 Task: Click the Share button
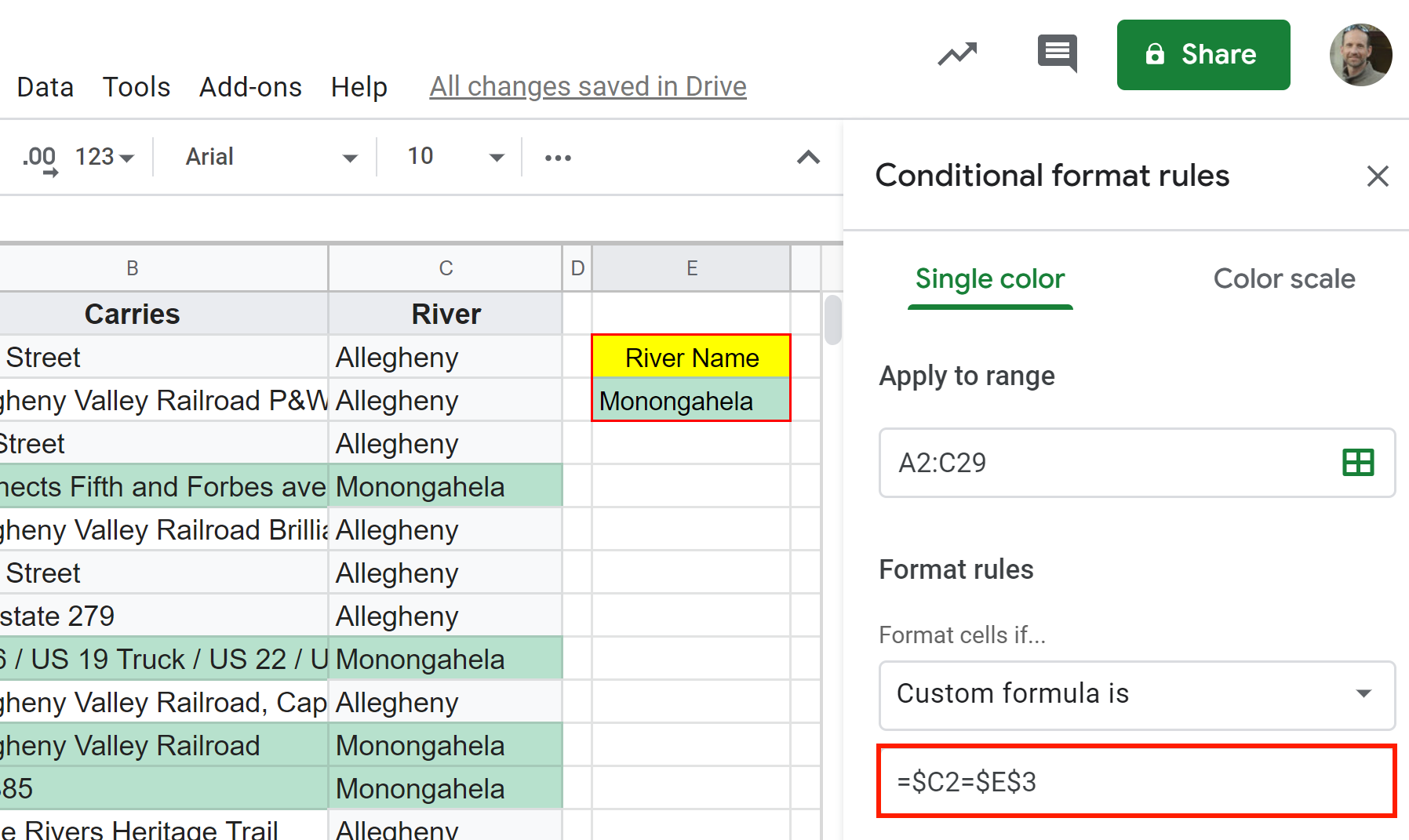tap(1203, 55)
